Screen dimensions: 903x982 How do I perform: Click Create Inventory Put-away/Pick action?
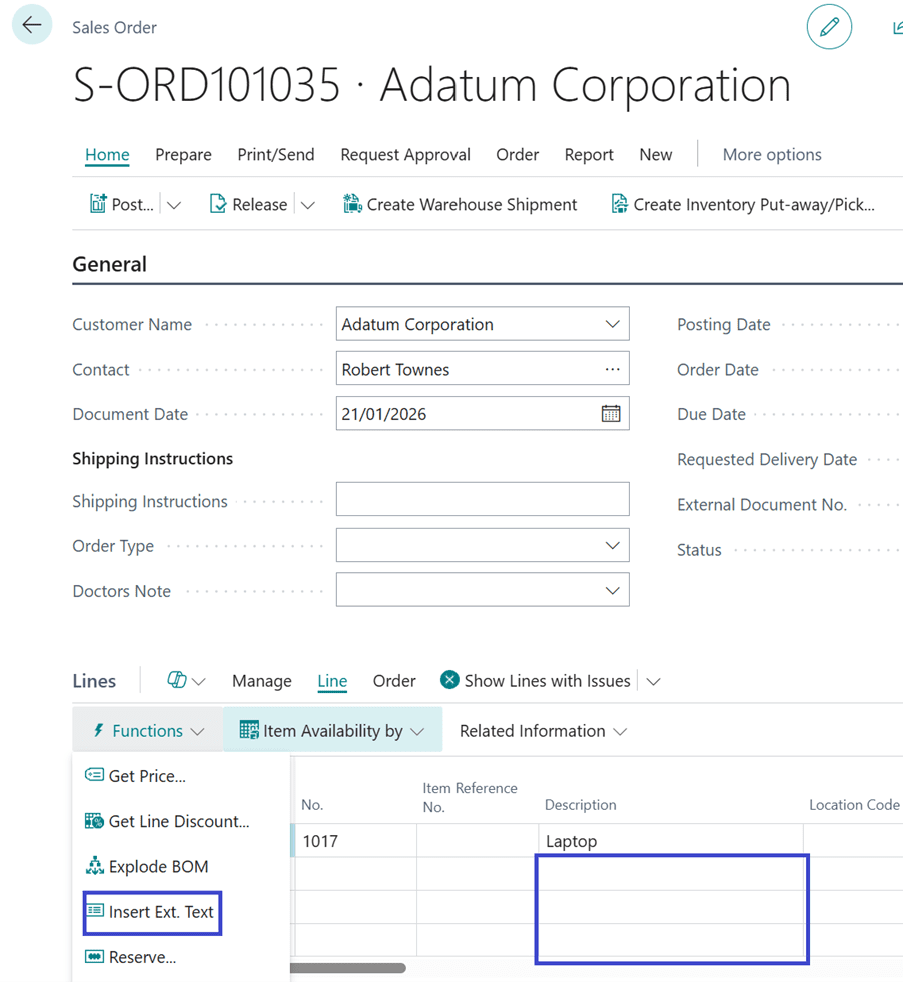coord(743,205)
